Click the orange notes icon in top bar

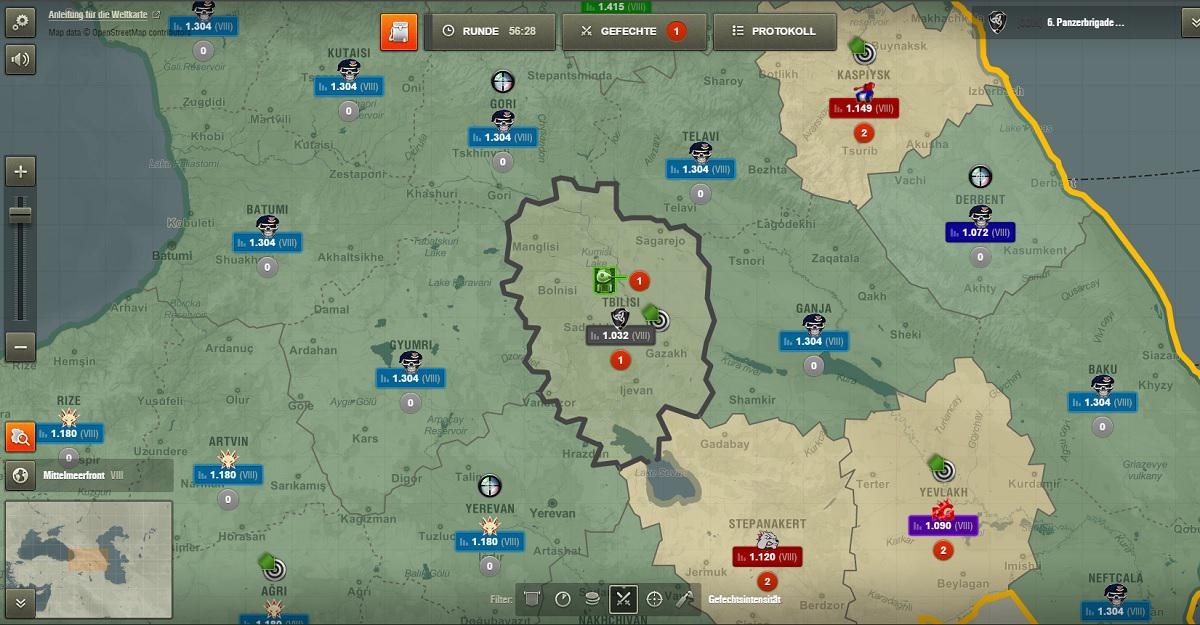point(399,31)
